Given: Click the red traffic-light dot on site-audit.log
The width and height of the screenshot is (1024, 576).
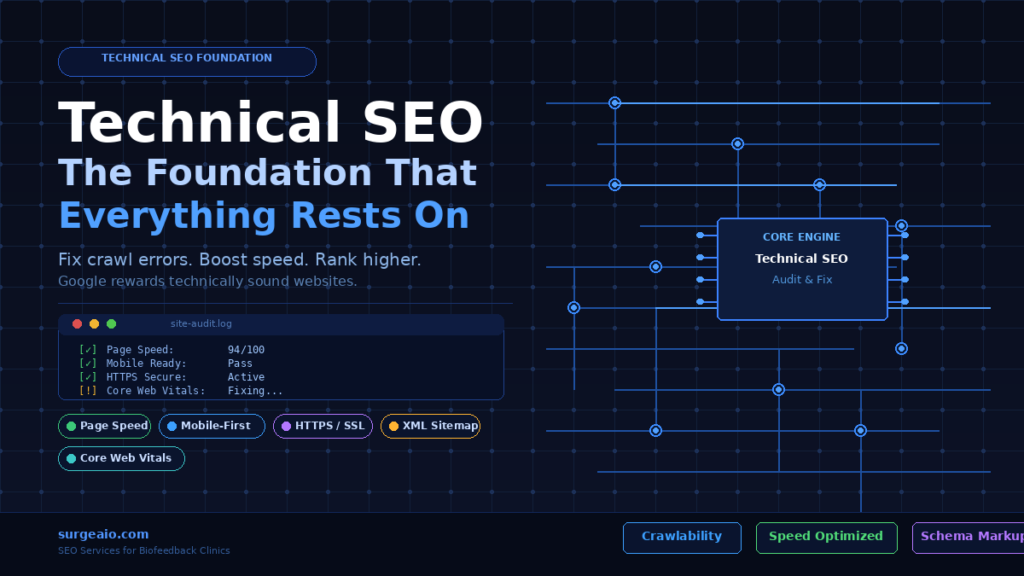Looking at the screenshot, I should [x=77, y=323].
